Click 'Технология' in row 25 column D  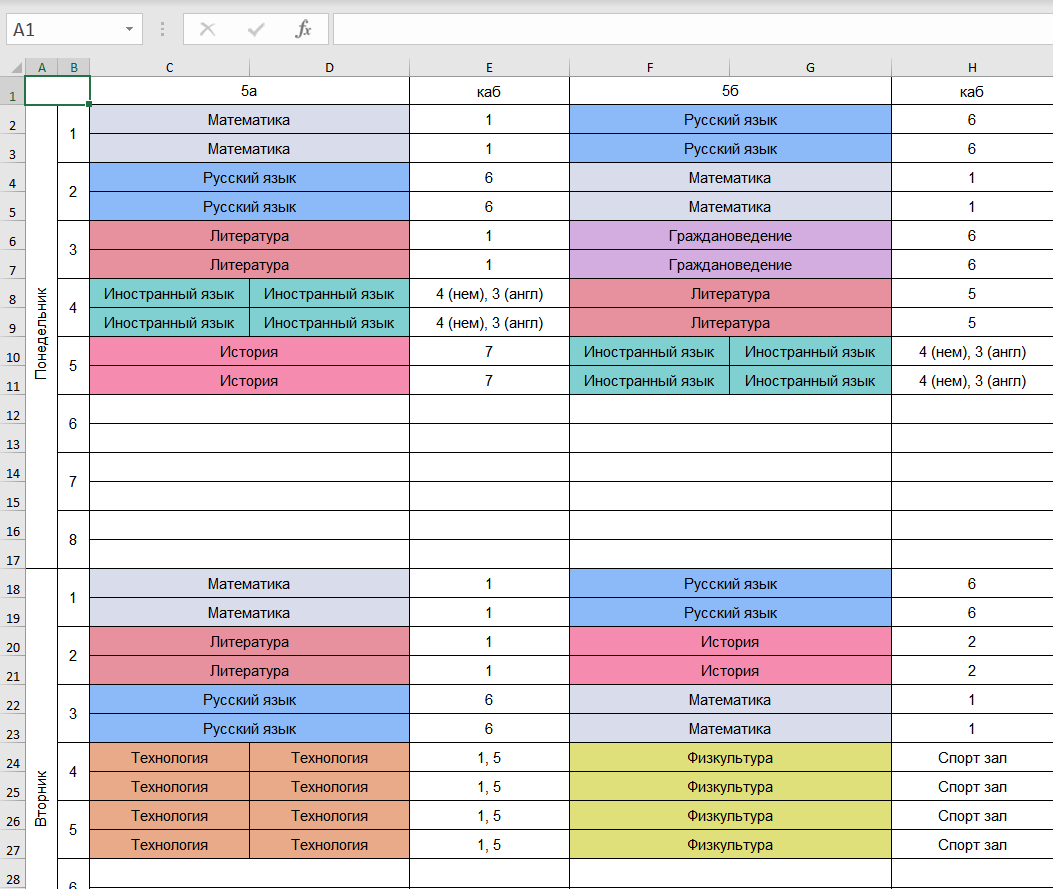329,787
